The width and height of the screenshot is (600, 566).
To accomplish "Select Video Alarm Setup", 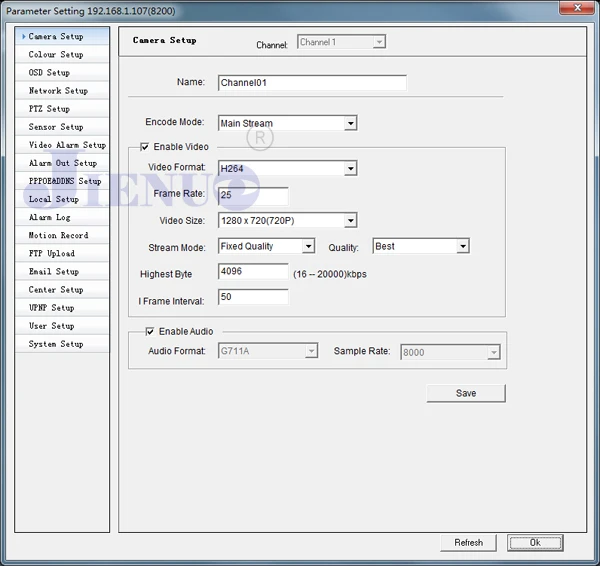I will (62, 145).
